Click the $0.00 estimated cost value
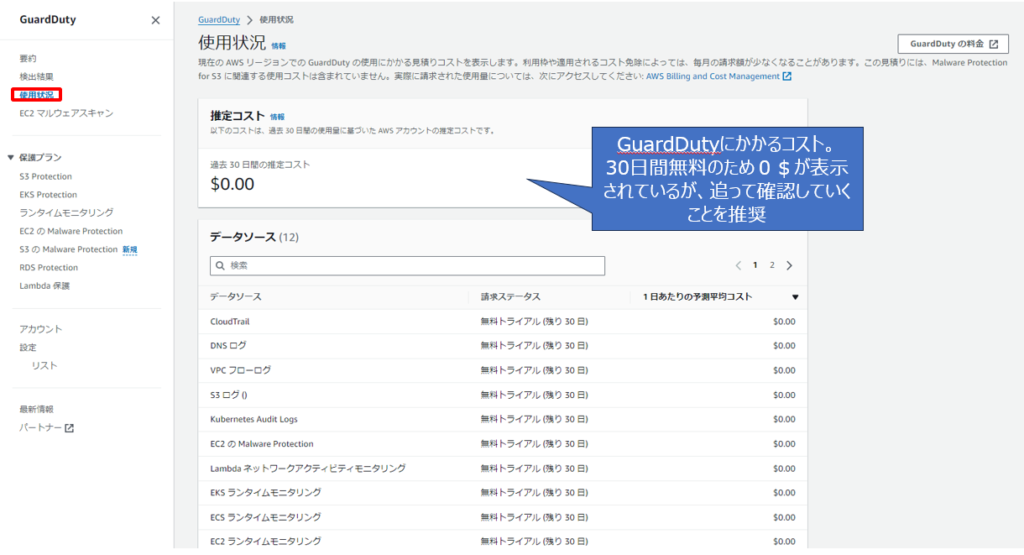 (232, 184)
